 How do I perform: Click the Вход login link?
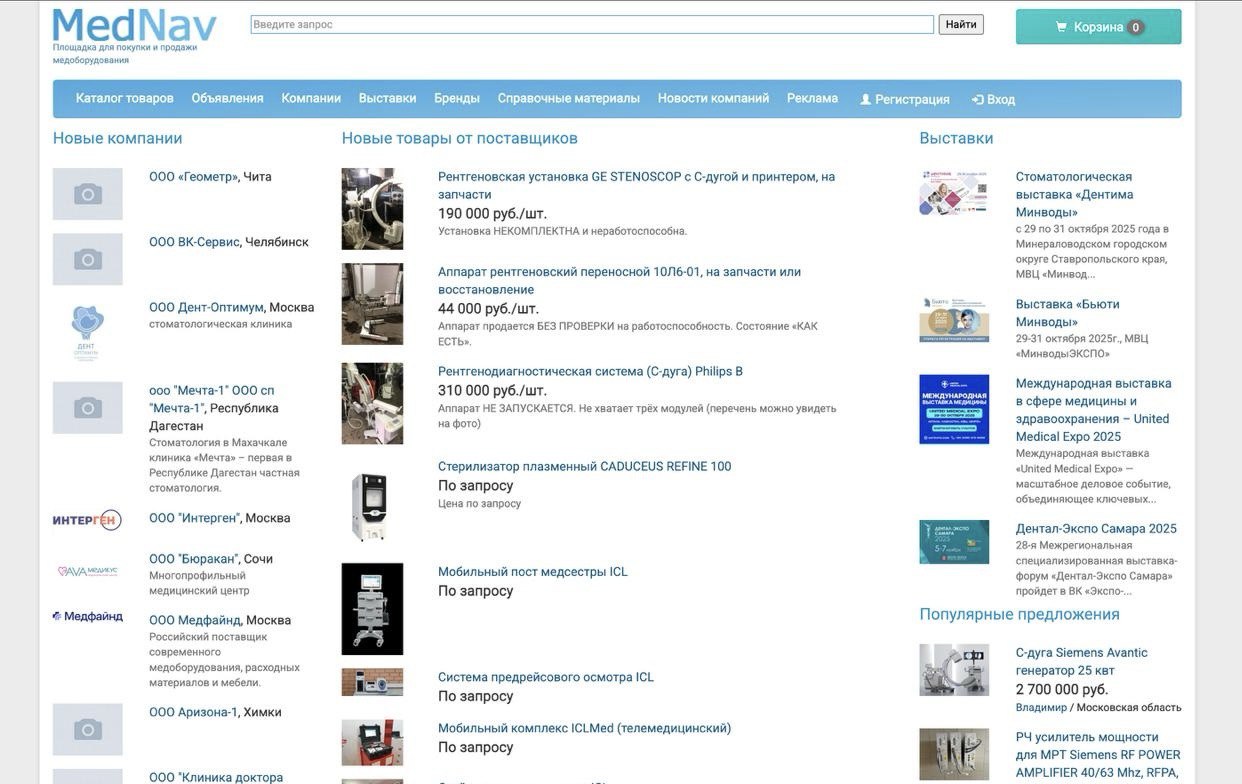click(993, 99)
